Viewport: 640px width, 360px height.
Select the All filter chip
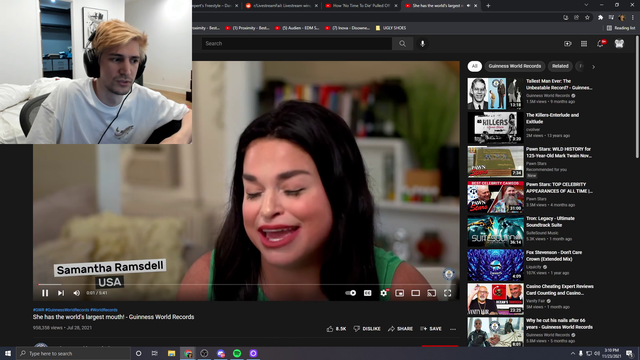(x=474, y=66)
